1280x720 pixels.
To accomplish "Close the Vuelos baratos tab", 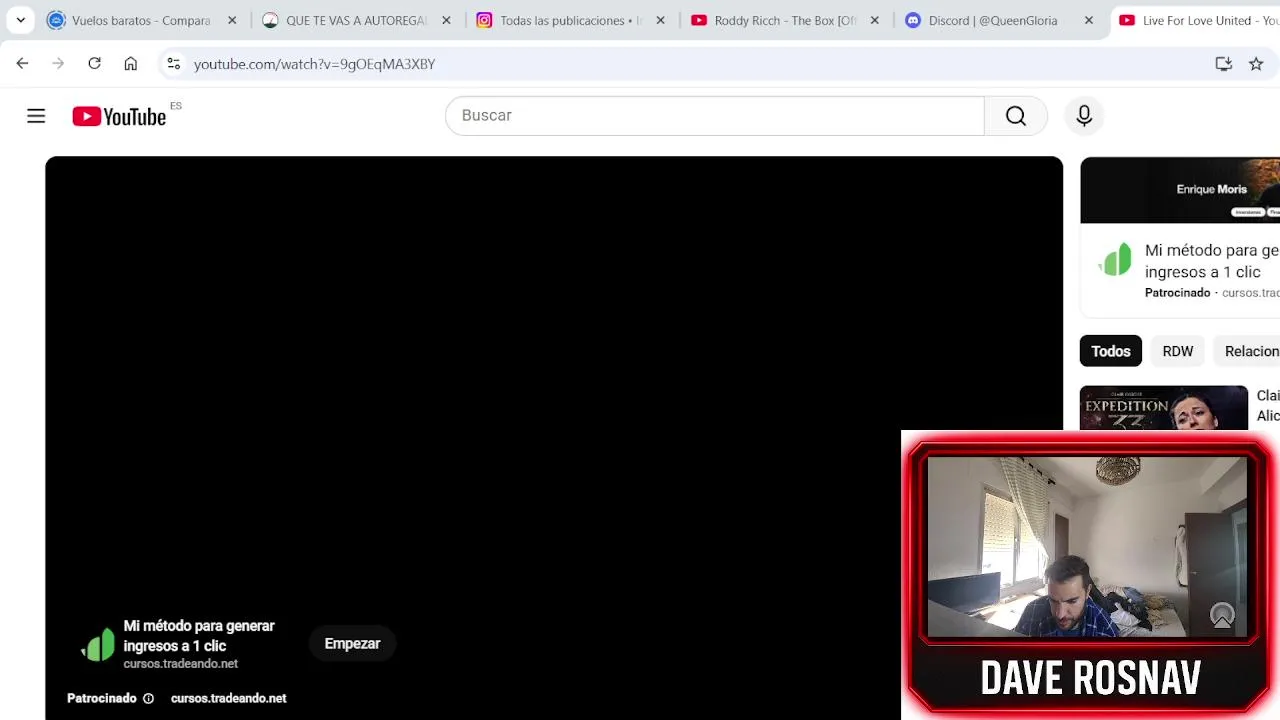I will [x=232, y=20].
